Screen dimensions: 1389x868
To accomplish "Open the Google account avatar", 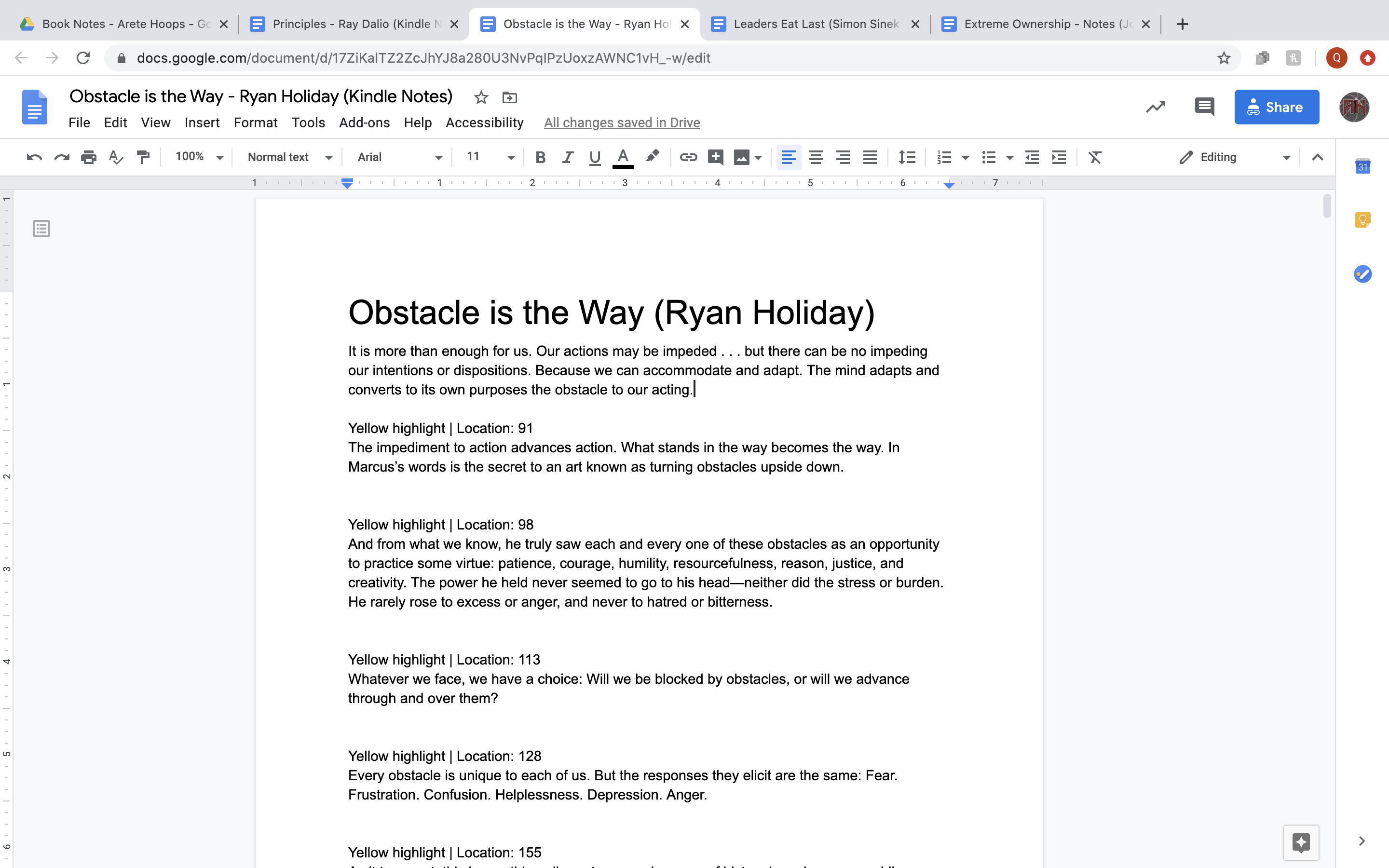I will (x=1354, y=107).
